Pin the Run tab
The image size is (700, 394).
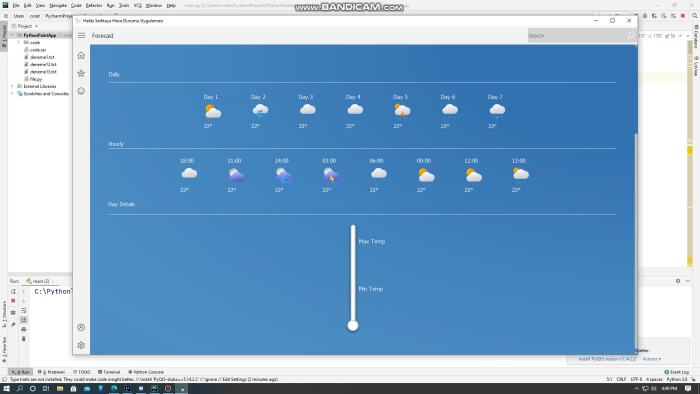13,324
